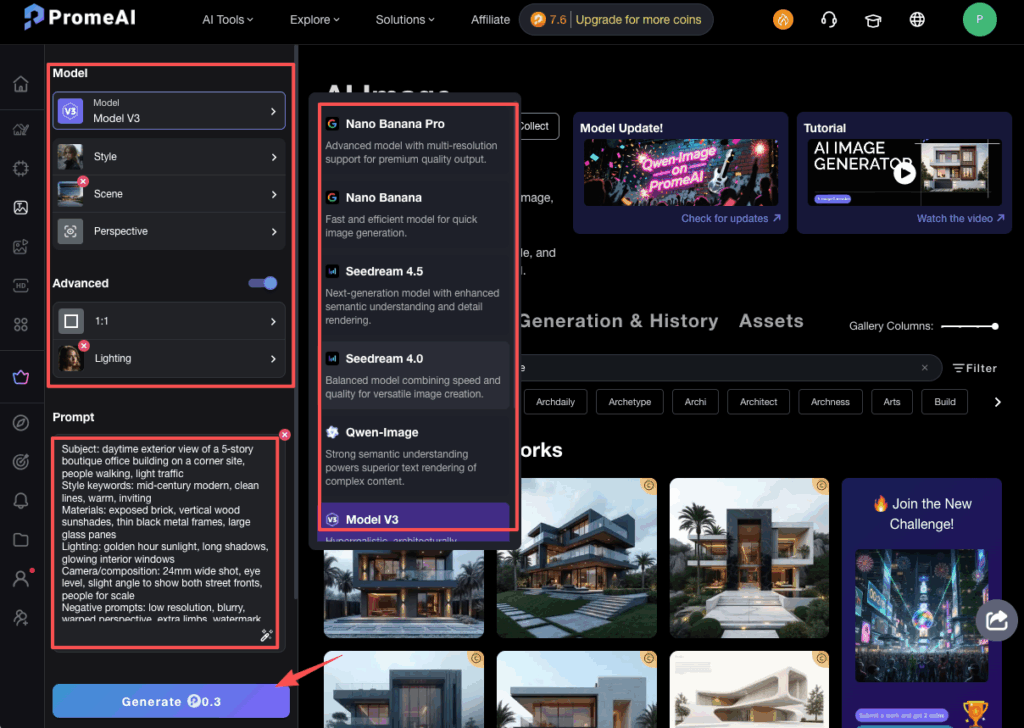Select the Archness tag
This screenshot has height=728, width=1024.
830,402
